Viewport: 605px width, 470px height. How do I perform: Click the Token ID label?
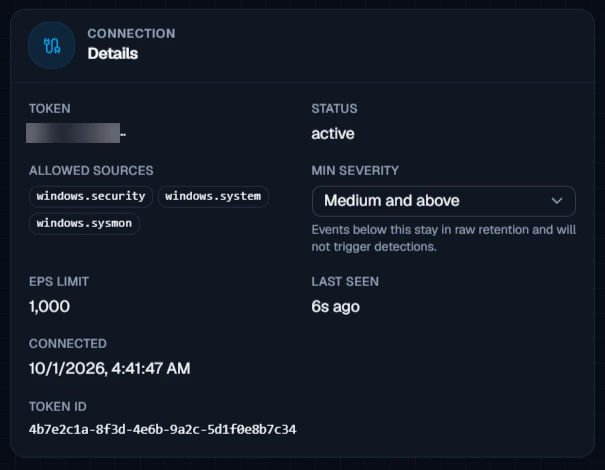click(58, 407)
